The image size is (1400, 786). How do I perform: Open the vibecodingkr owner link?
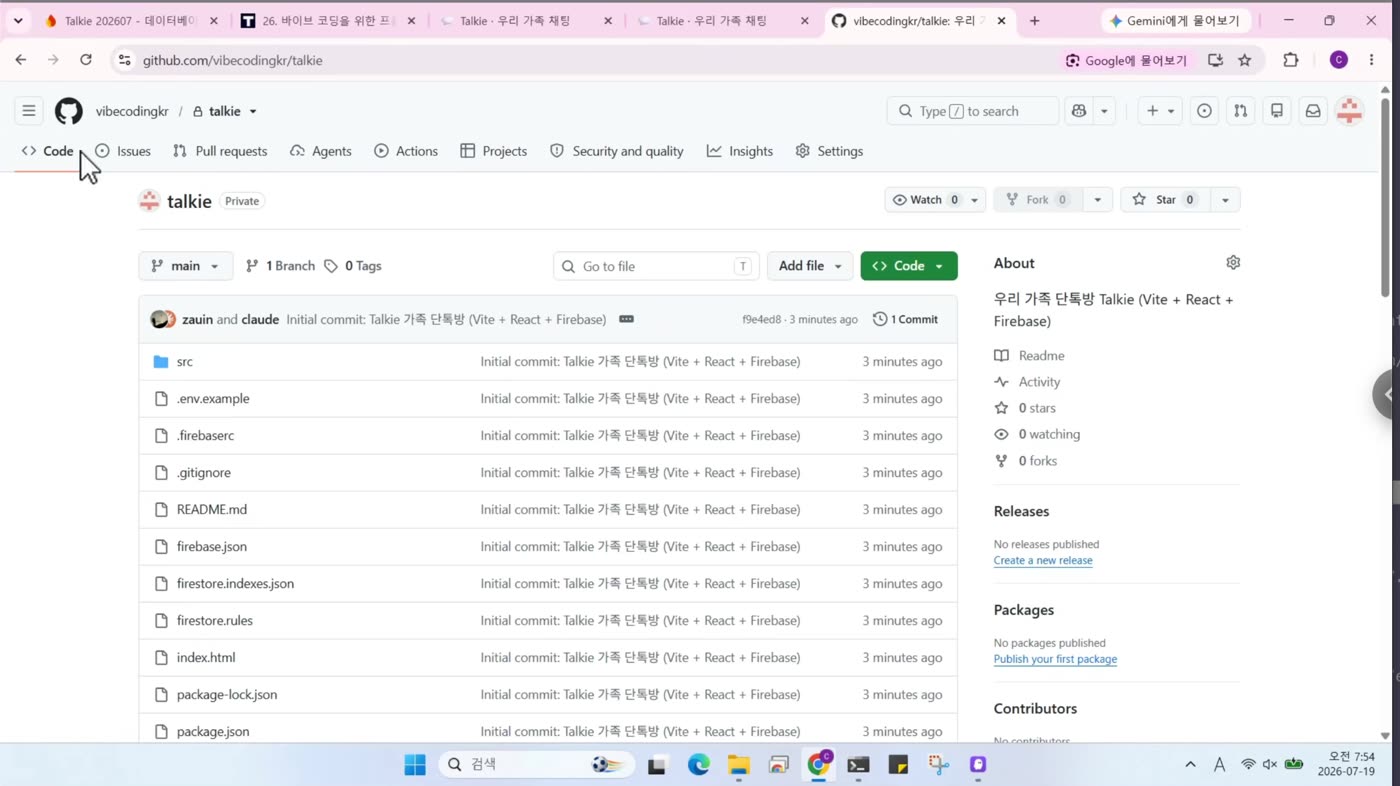(132, 111)
